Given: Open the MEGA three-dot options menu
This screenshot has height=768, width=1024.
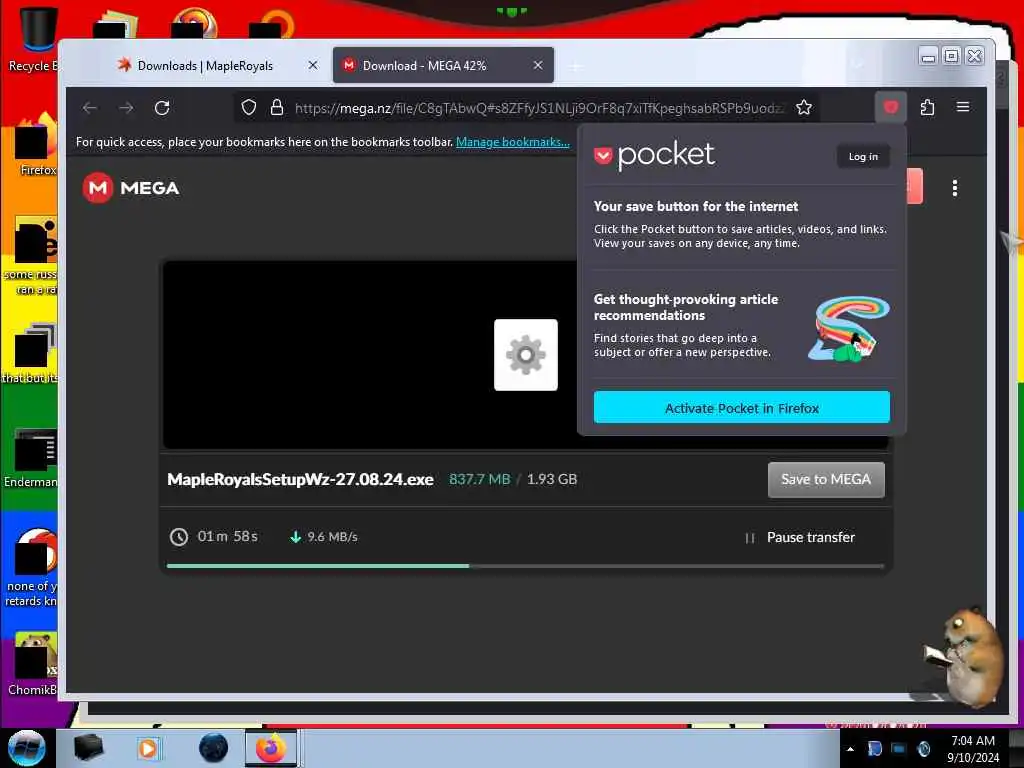Looking at the screenshot, I should coord(955,188).
